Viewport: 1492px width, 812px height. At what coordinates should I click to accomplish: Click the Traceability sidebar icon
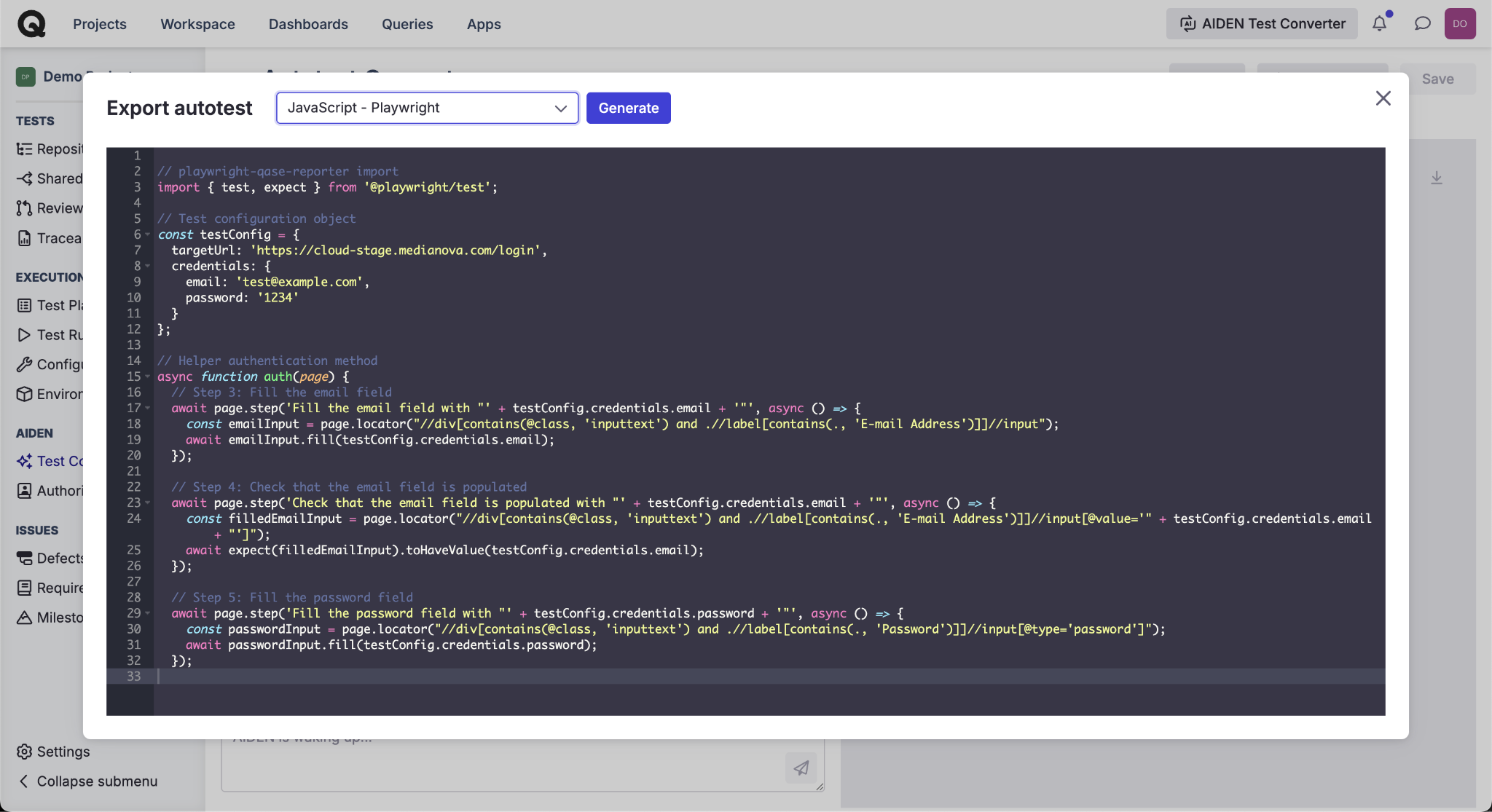[24, 238]
